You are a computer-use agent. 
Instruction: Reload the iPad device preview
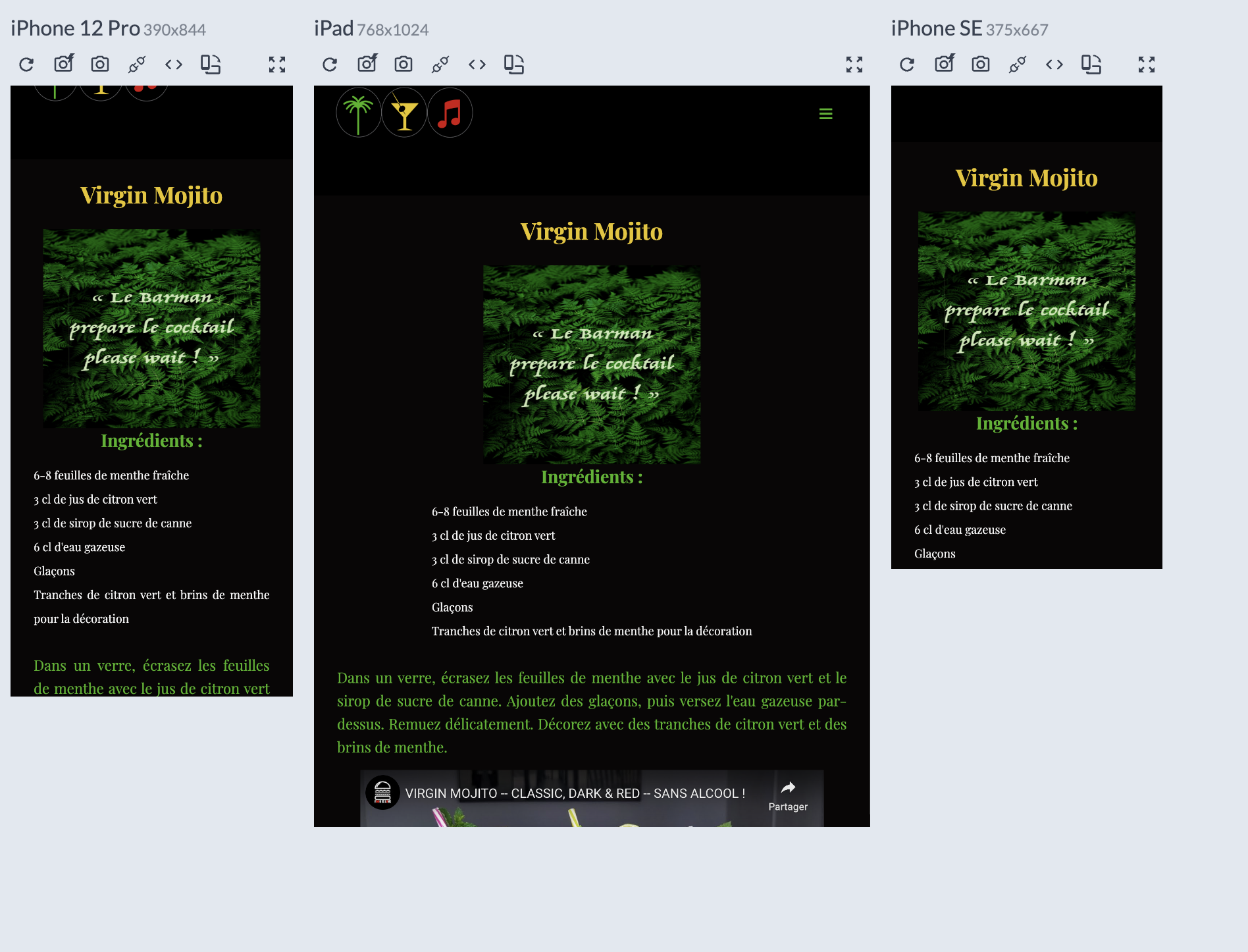tap(330, 65)
